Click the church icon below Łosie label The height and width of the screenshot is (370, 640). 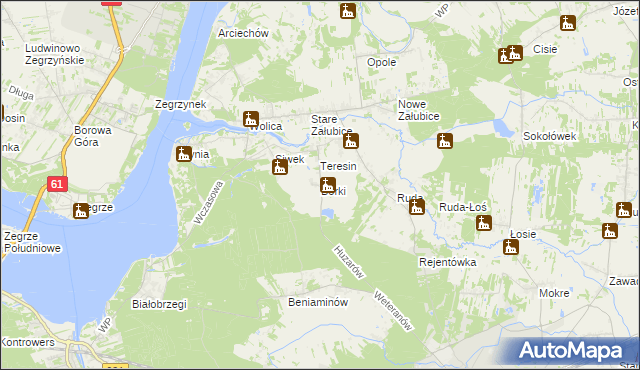coord(511,247)
